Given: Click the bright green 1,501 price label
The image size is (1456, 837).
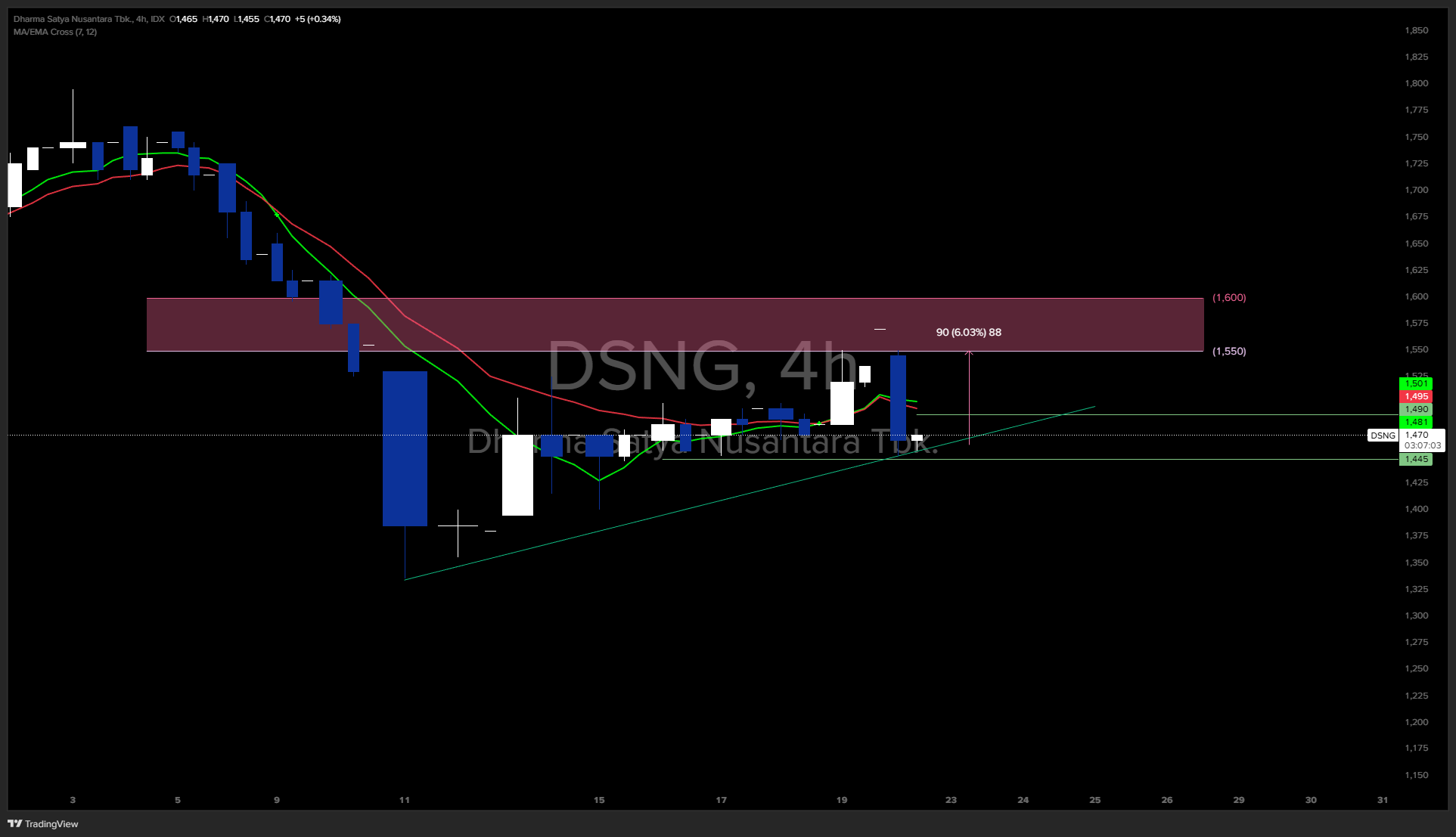Looking at the screenshot, I should (x=1416, y=383).
